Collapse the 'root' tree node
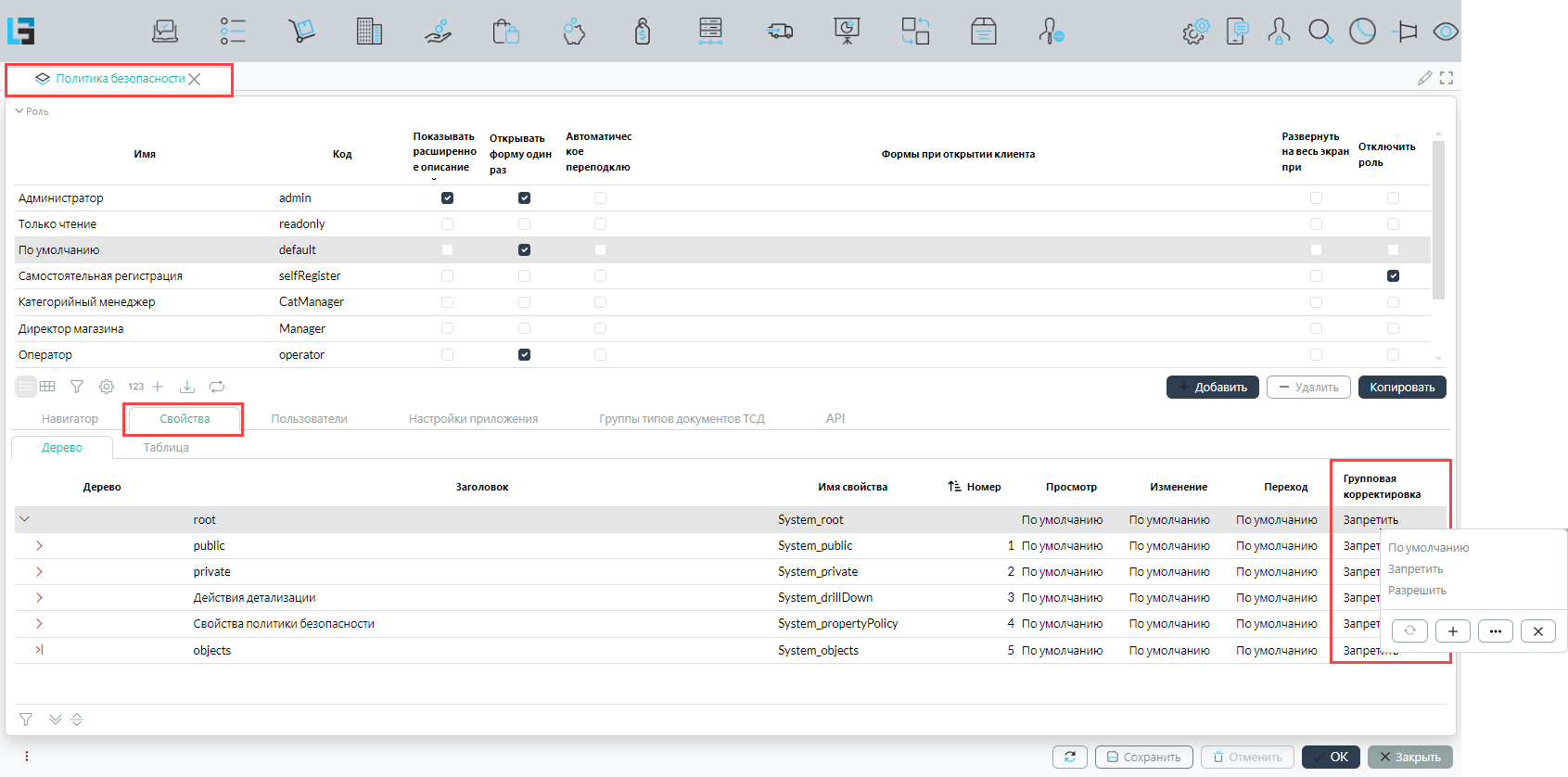Image resolution: width=1568 pixels, height=777 pixels. [24, 520]
